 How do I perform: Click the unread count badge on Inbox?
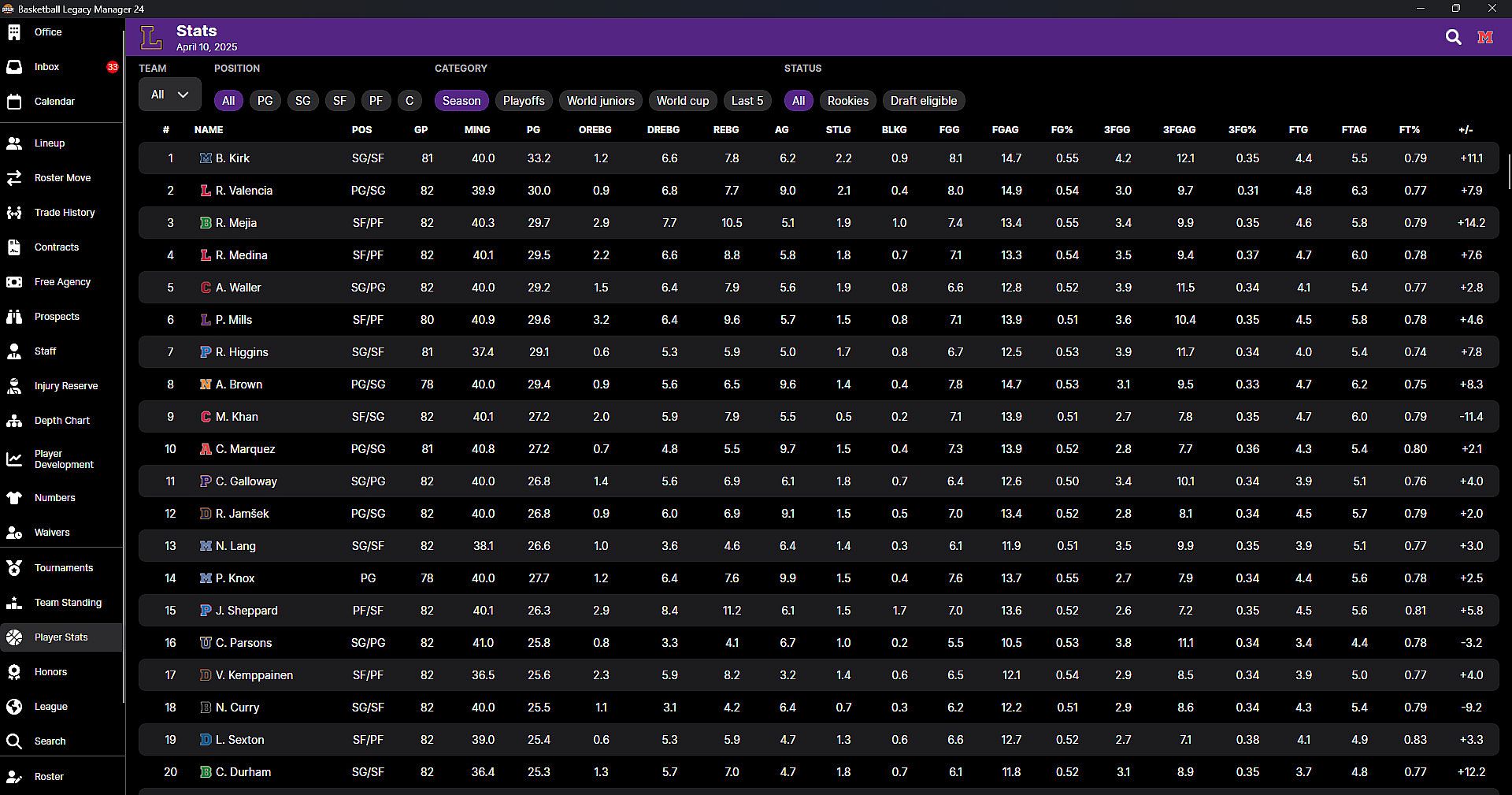pyautogui.click(x=113, y=67)
